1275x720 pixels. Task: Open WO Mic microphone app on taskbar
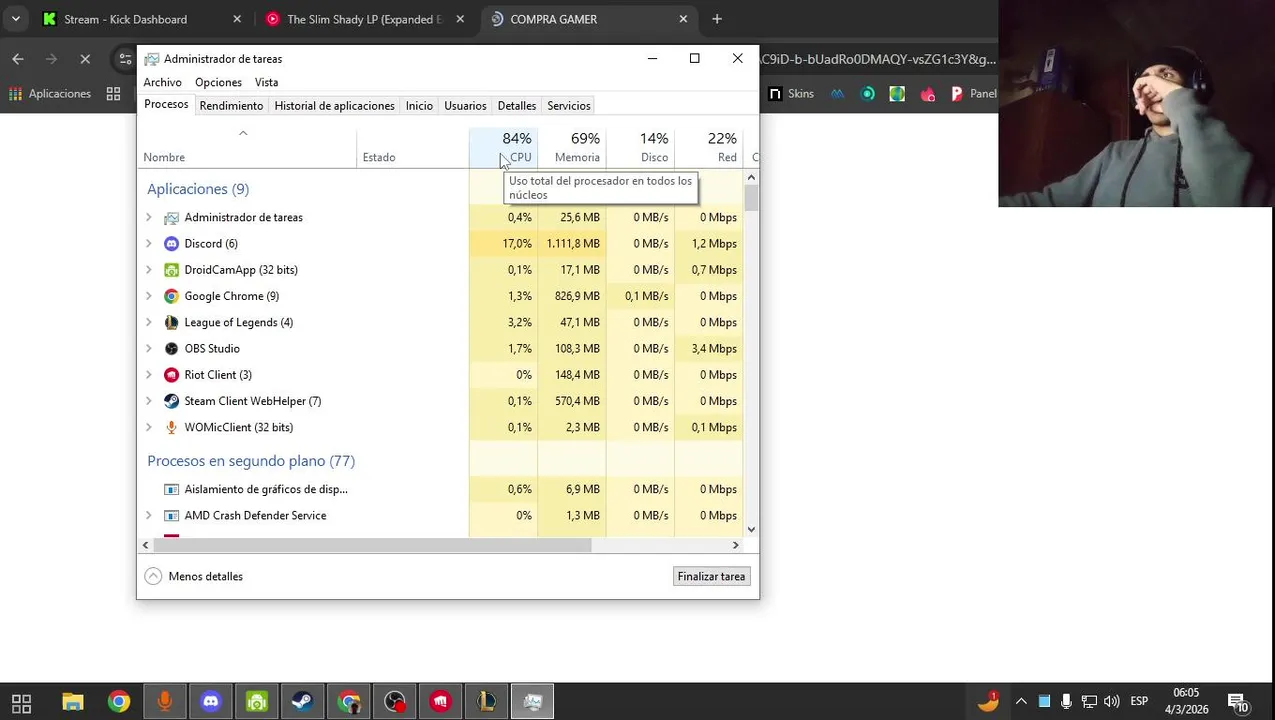pos(165,702)
